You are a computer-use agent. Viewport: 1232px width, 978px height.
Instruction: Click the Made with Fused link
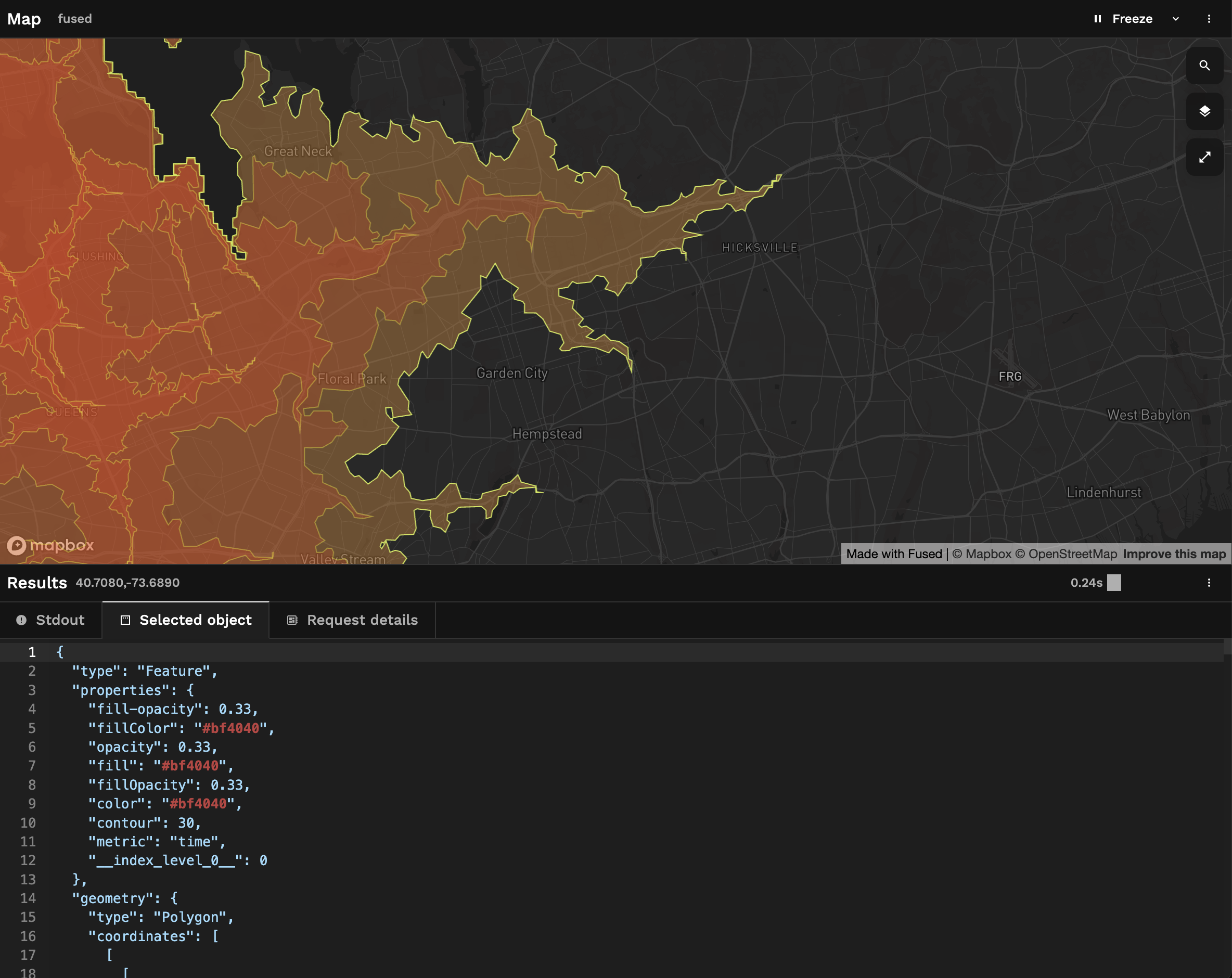(894, 554)
